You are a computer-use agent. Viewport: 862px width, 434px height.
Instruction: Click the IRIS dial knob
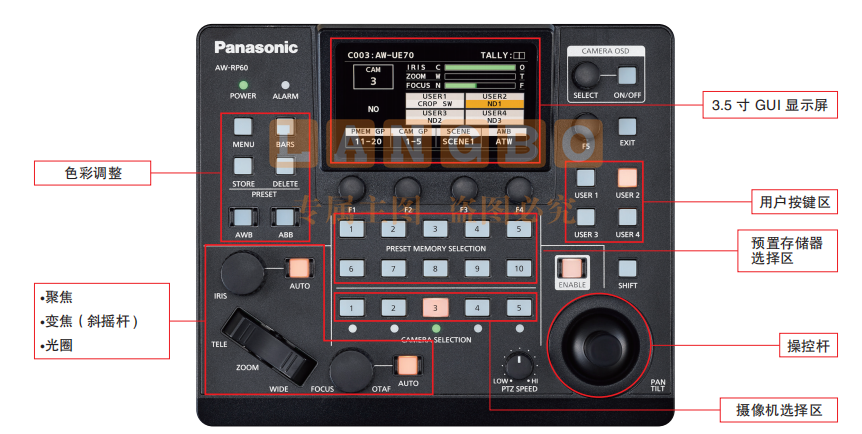point(242,272)
